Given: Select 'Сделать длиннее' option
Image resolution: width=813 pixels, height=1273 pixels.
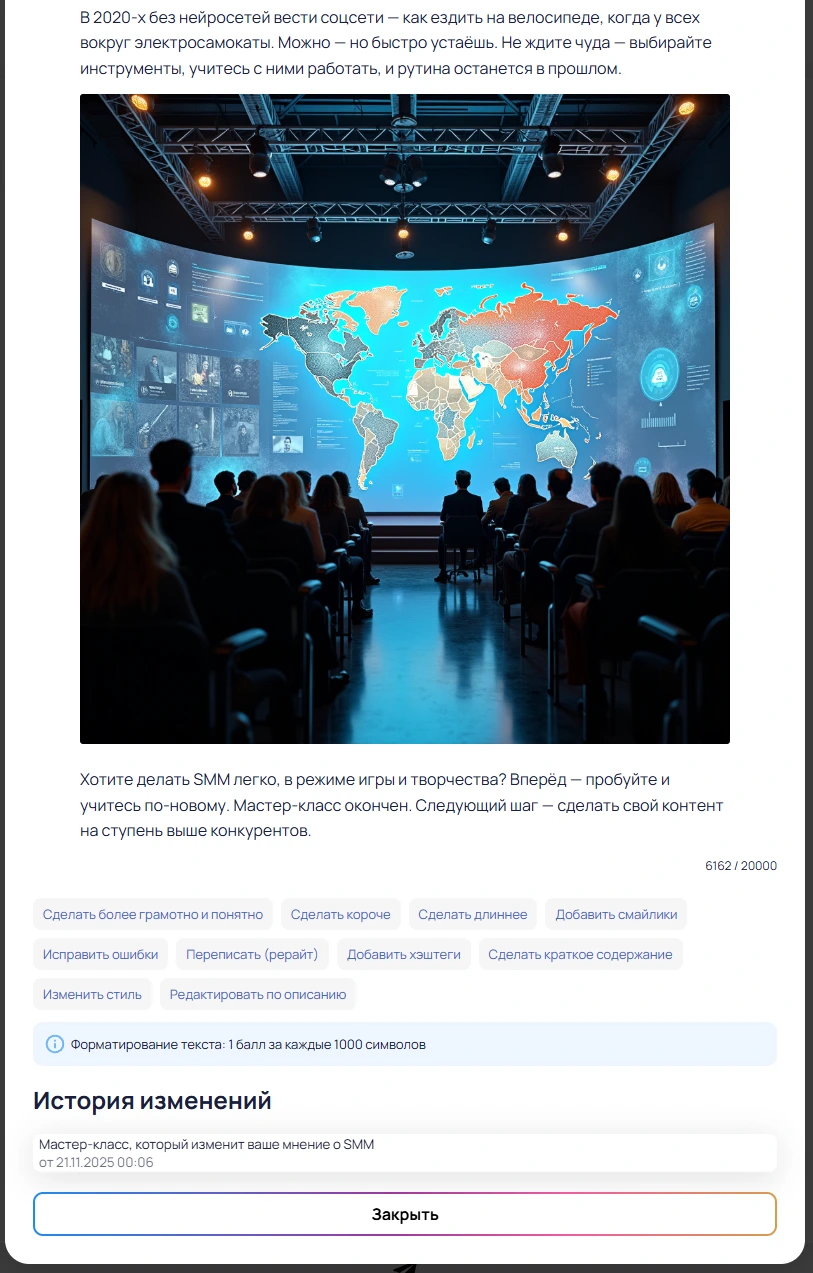Looking at the screenshot, I should tap(472, 914).
